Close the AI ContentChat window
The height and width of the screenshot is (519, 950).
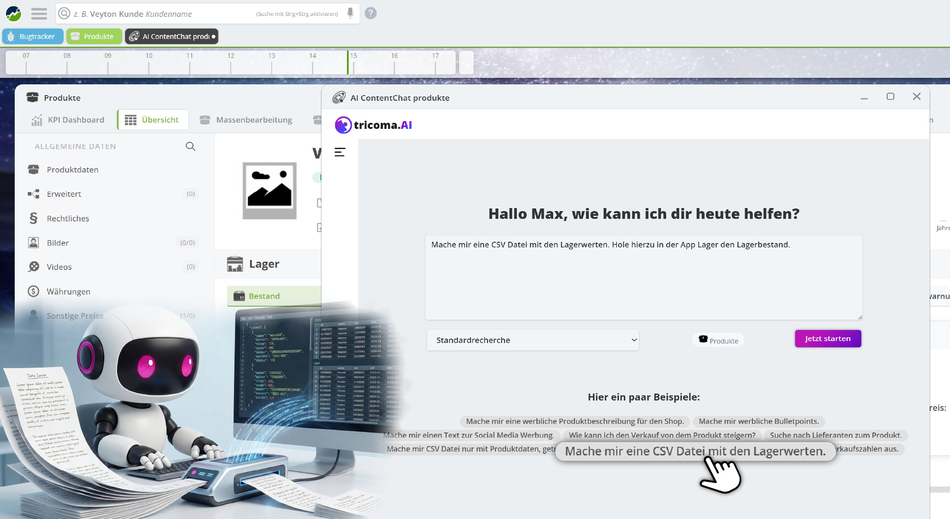tap(916, 97)
